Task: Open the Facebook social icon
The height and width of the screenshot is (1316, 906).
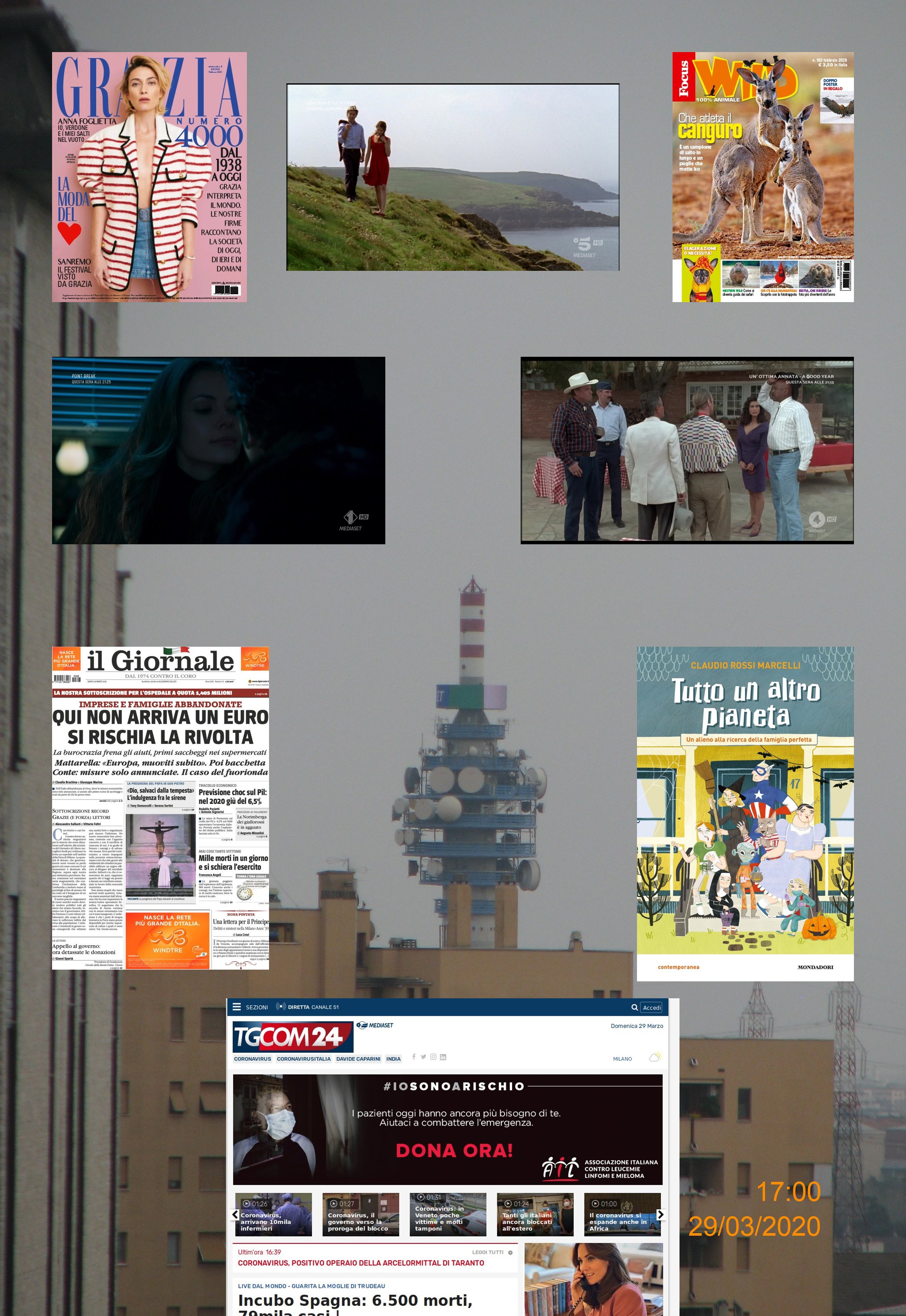Action: coord(414,1056)
